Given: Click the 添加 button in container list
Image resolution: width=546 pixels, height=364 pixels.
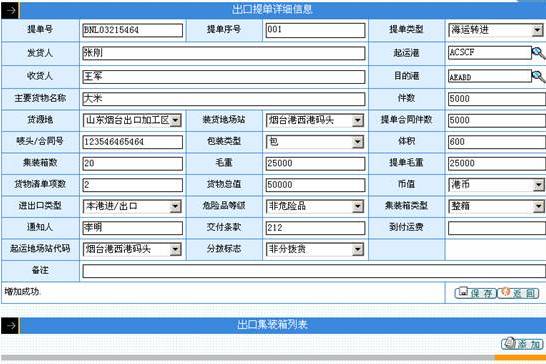Looking at the screenshot, I should (522, 344).
